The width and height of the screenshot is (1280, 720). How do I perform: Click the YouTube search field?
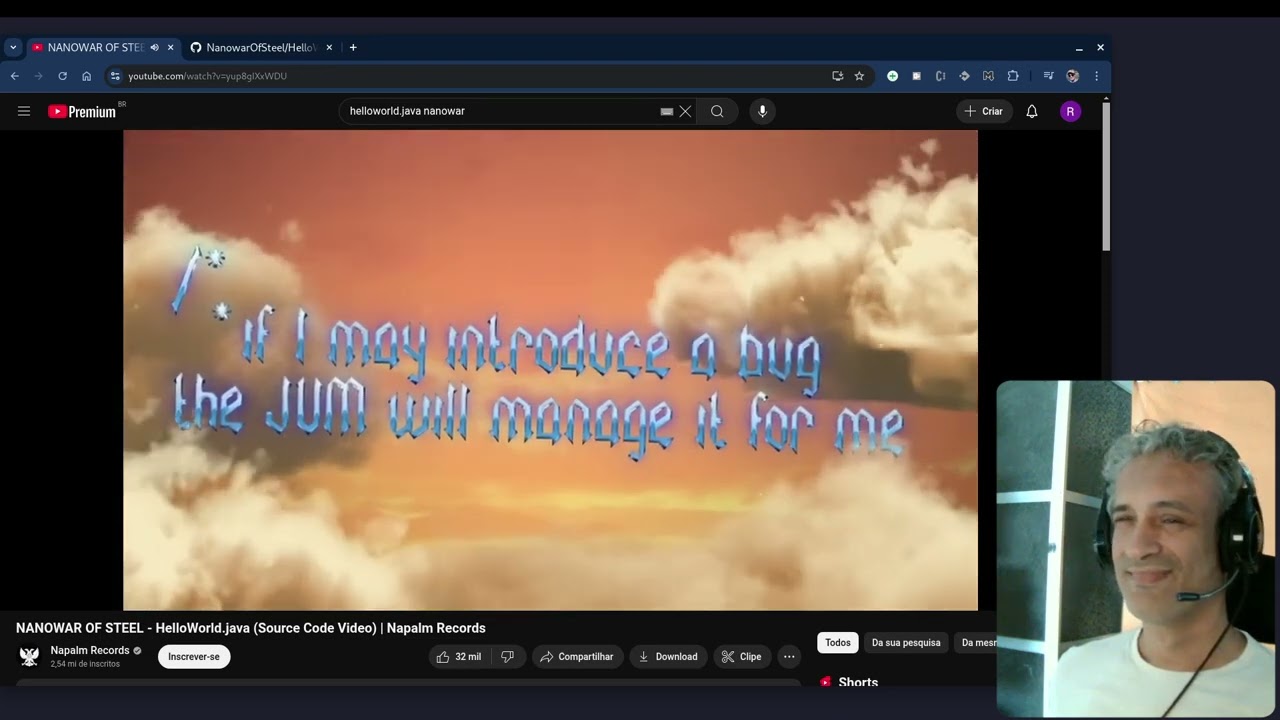point(500,111)
